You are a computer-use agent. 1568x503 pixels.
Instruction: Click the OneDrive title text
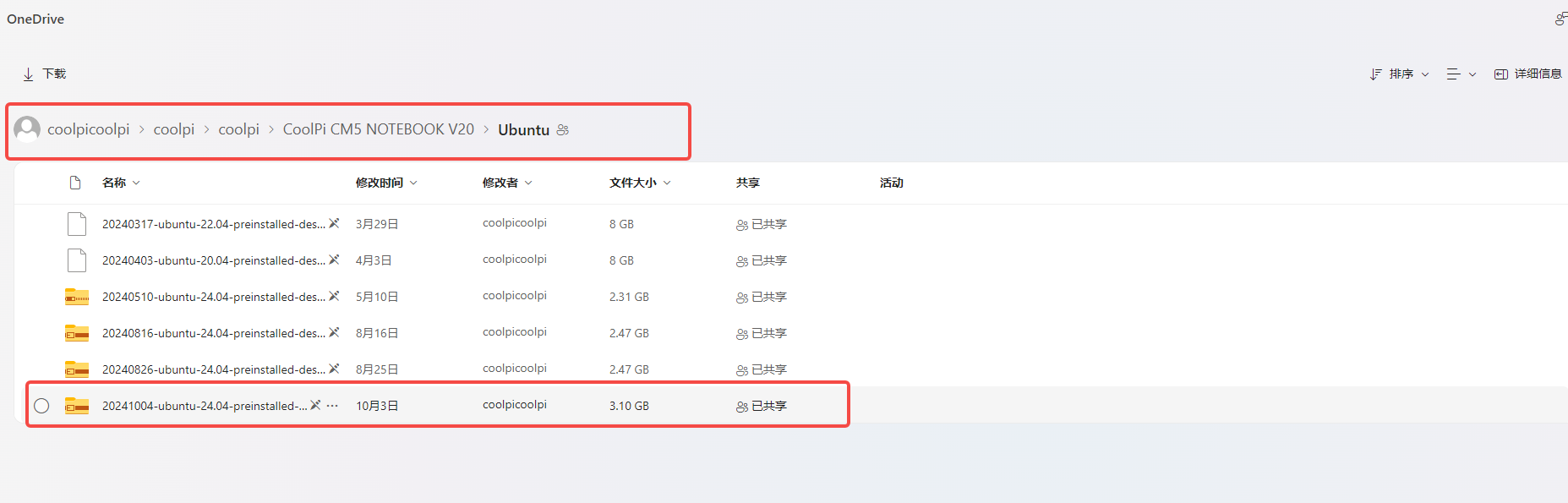(36, 19)
